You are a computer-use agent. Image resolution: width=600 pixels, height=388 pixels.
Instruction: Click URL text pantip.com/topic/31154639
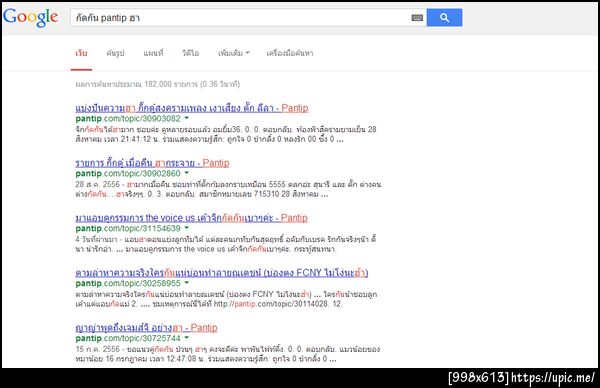[128, 228]
